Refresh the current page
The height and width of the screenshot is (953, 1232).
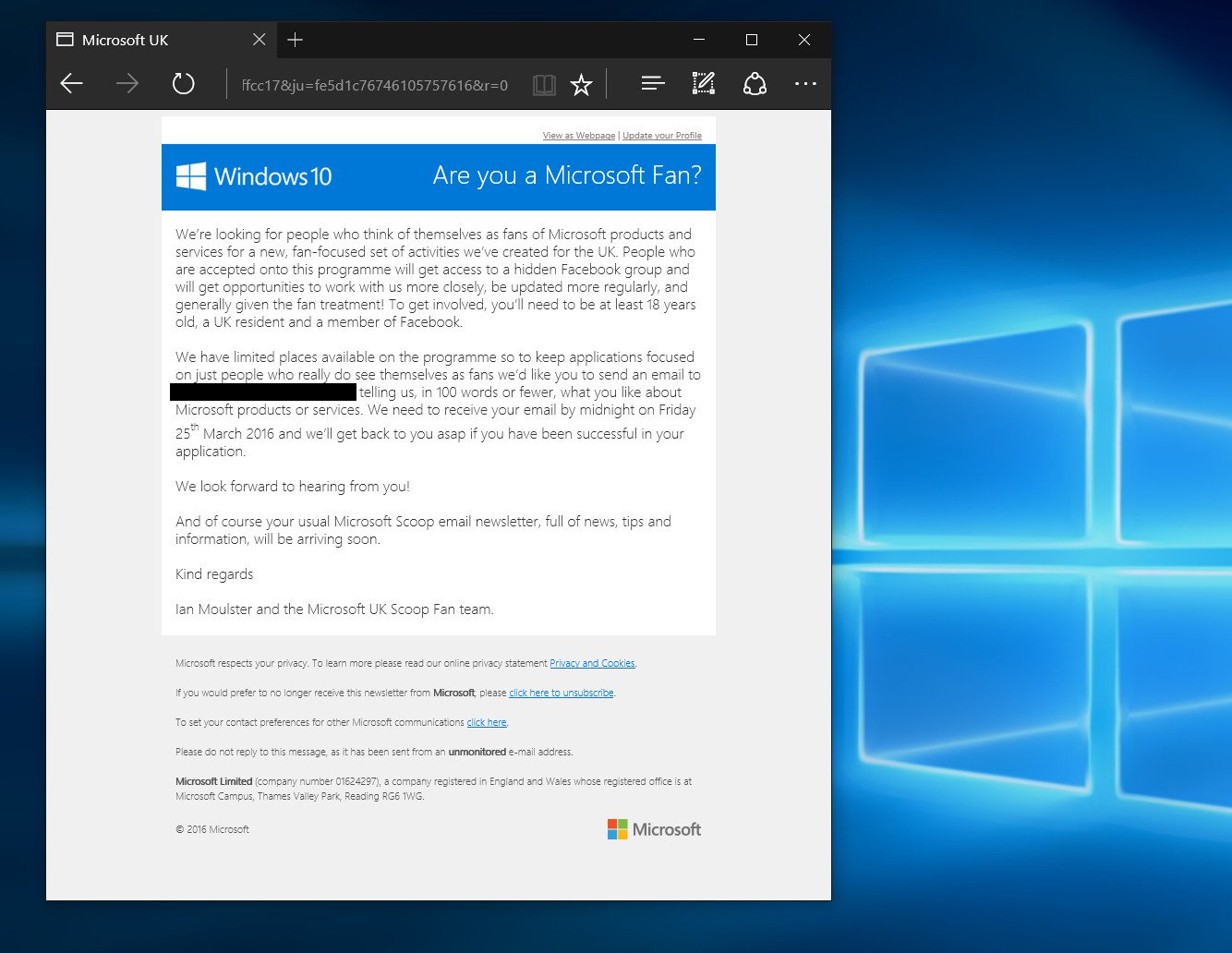click(184, 84)
